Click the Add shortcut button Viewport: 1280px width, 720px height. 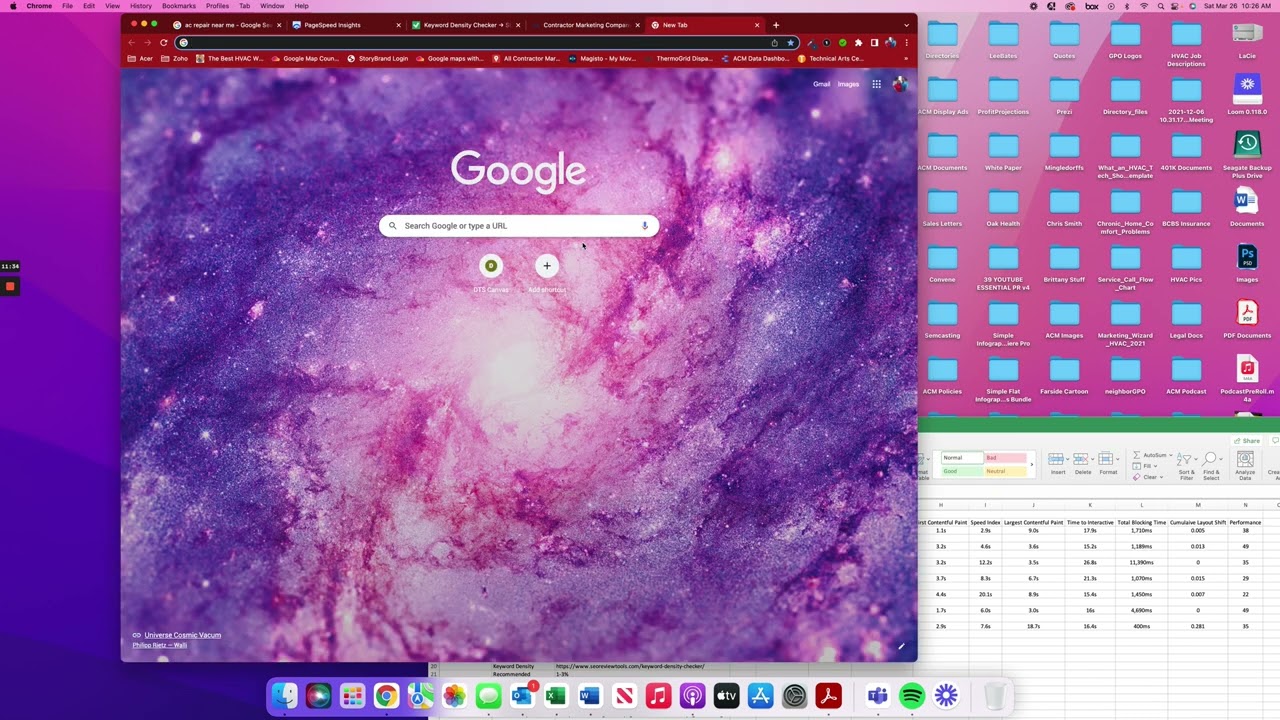[x=546, y=266]
